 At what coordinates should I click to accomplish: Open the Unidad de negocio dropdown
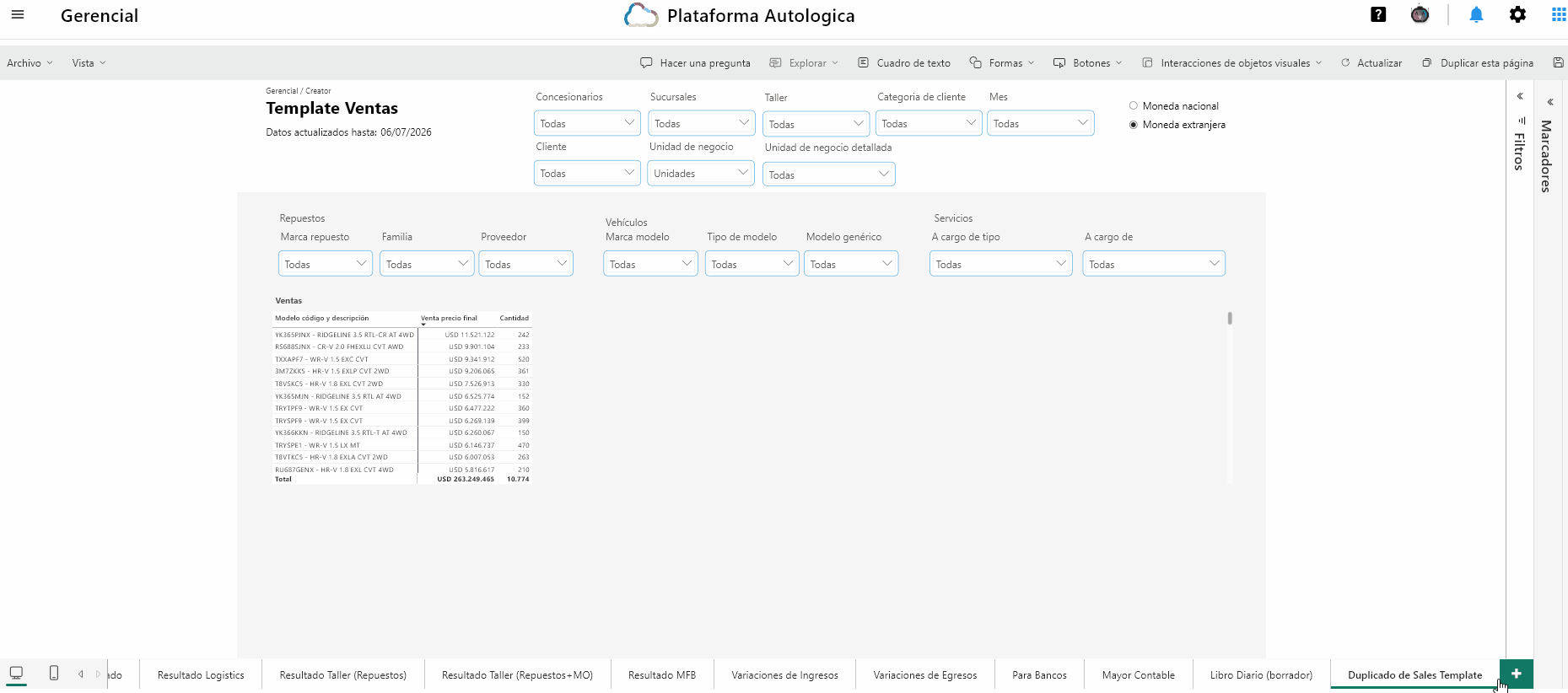pos(701,173)
